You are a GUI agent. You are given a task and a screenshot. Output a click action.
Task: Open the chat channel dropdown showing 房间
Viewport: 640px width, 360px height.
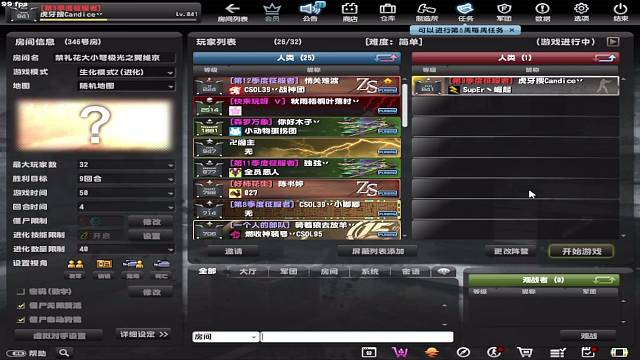pyautogui.click(x=225, y=337)
